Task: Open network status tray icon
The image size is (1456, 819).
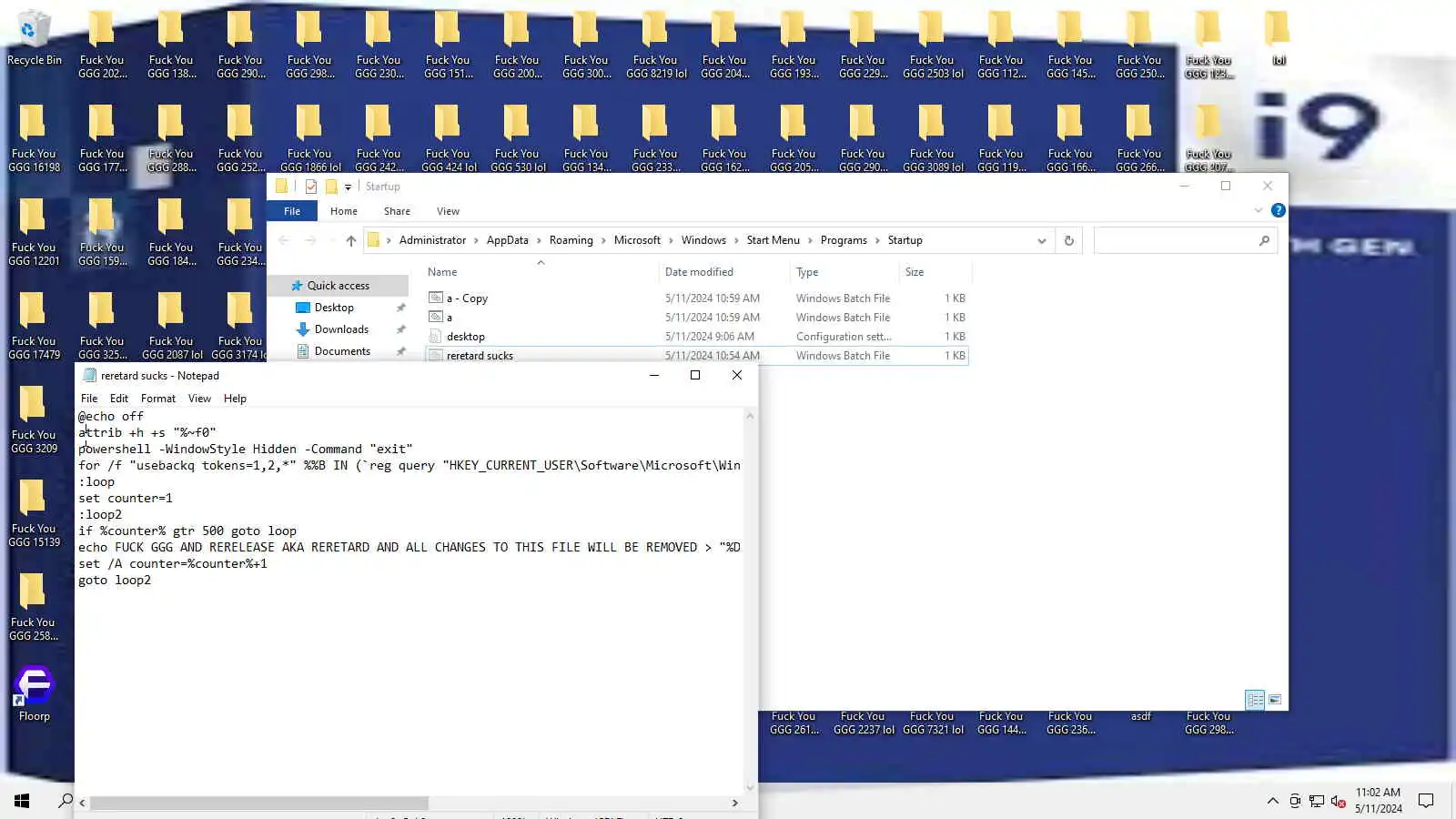Action: pyautogui.click(x=1316, y=801)
